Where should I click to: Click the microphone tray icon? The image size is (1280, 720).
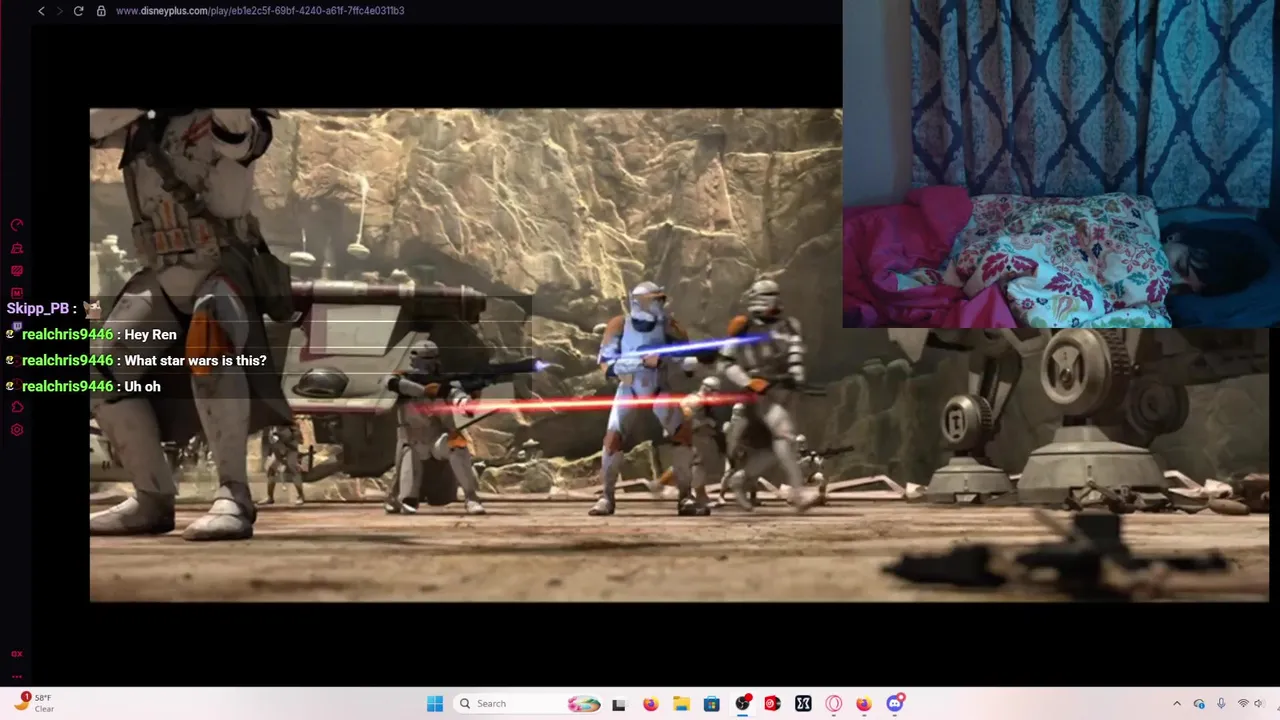tap(1221, 704)
